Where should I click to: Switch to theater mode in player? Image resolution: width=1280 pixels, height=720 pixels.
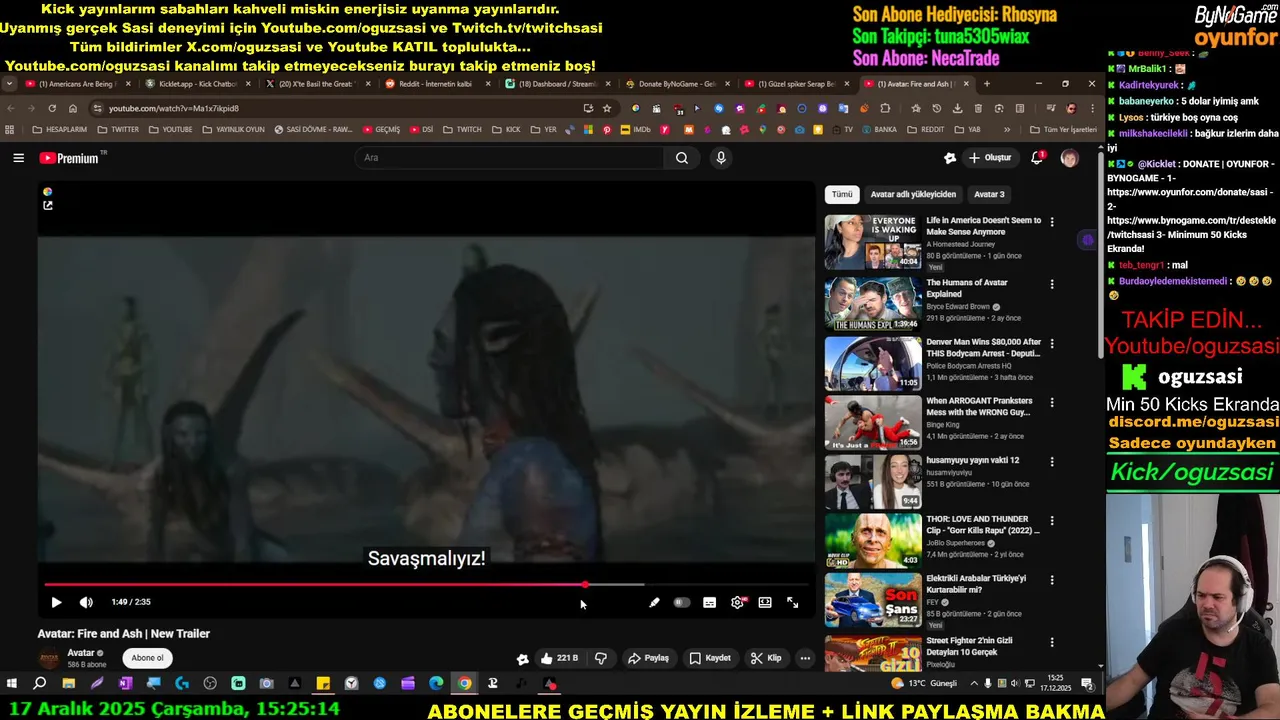[765, 603]
